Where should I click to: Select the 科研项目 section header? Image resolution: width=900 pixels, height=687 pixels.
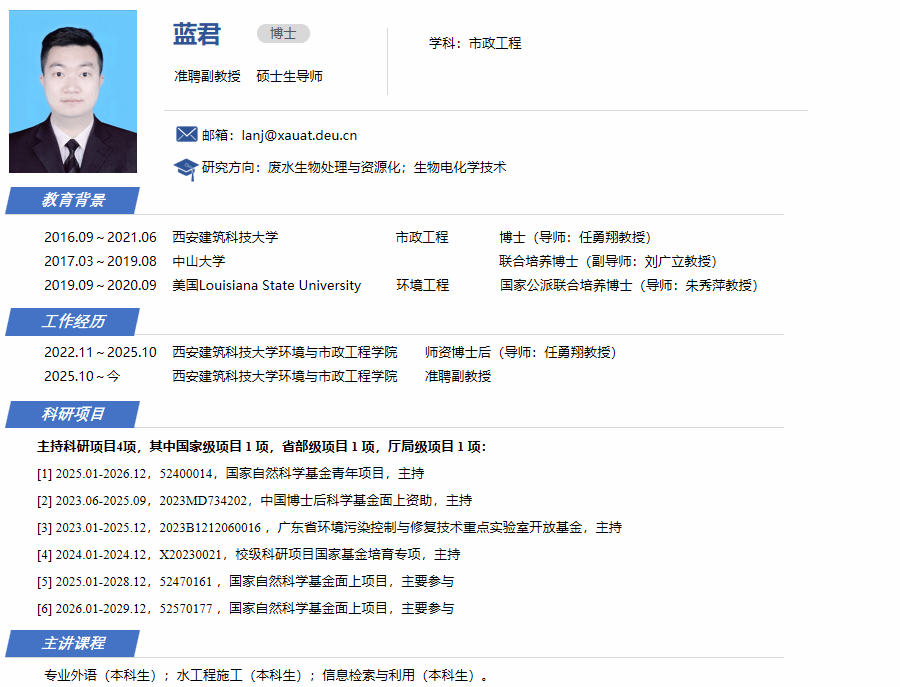(x=73, y=414)
